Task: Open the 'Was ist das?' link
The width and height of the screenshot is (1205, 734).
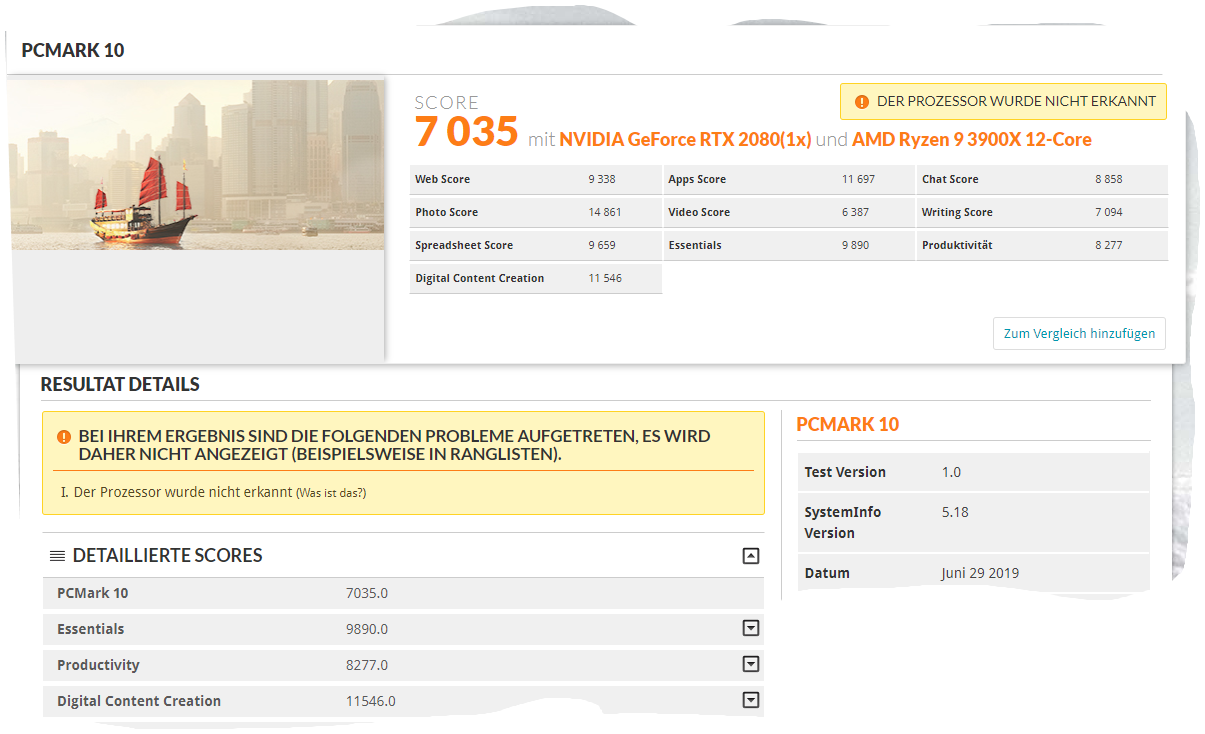Action: point(331,493)
